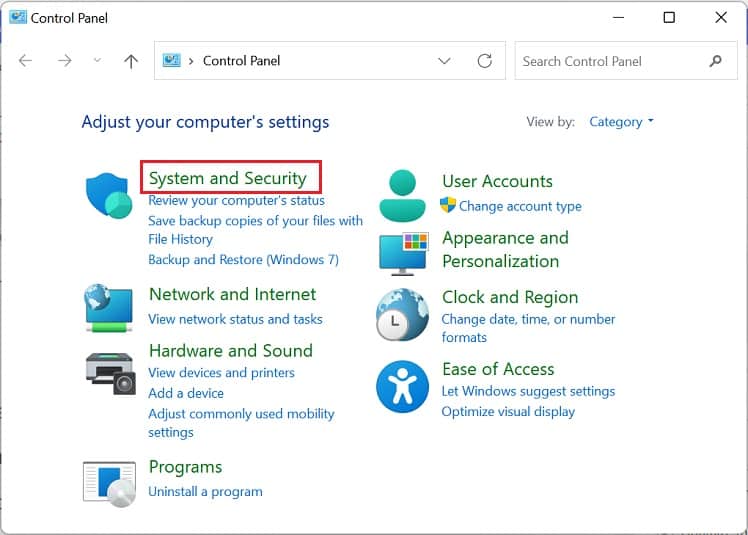The height and width of the screenshot is (535, 748).
Task: Select View network status and tasks
Action: 235,319
